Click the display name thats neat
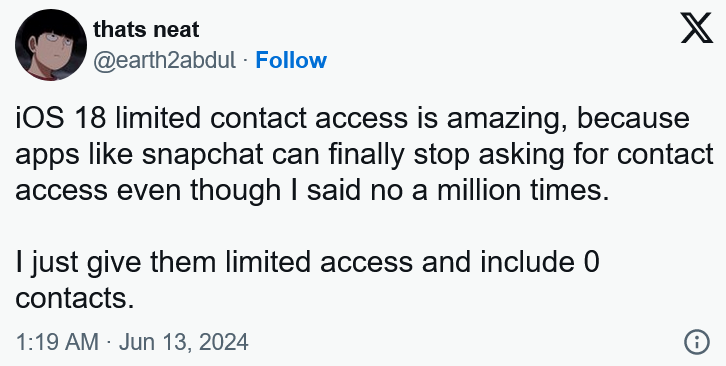This screenshot has width=726, height=366. tap(146, 30)
